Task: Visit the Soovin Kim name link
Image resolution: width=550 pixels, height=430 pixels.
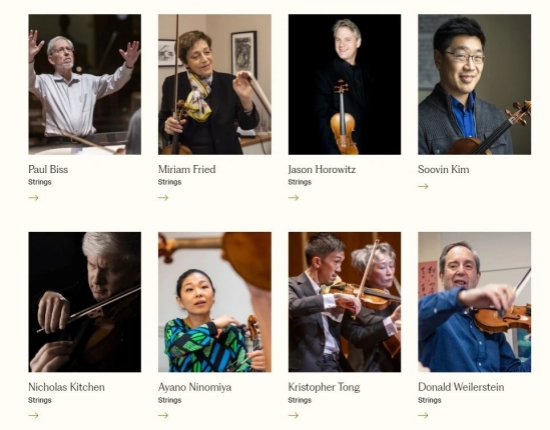Action: pos(443,169)
